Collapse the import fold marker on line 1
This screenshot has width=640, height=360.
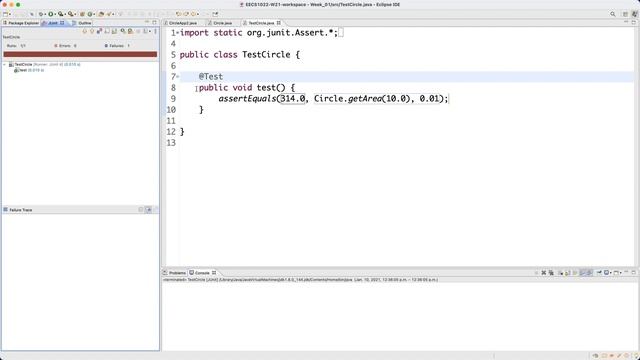point(178,33)
